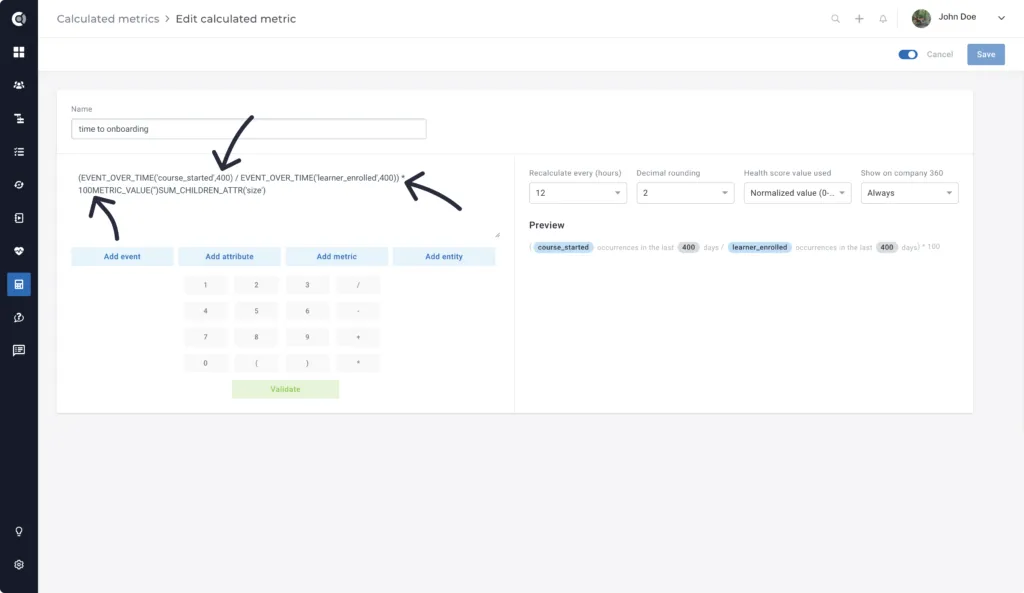Open the Decimal rounding dropdown
This screenshot has width=1024, height=593.
pyautogui.click(x=685, y=193)
